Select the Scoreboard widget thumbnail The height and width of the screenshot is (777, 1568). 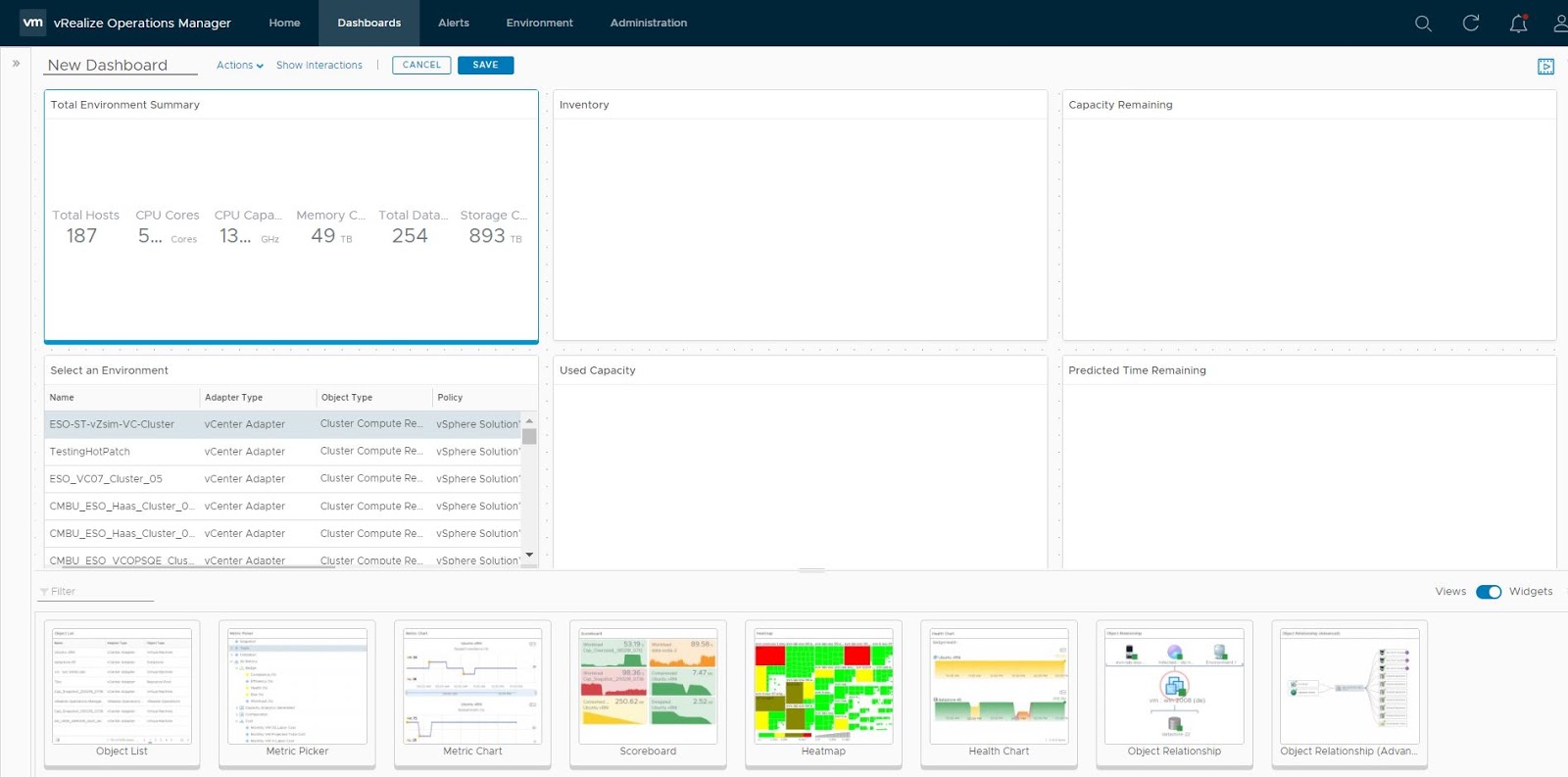[648, 692]
